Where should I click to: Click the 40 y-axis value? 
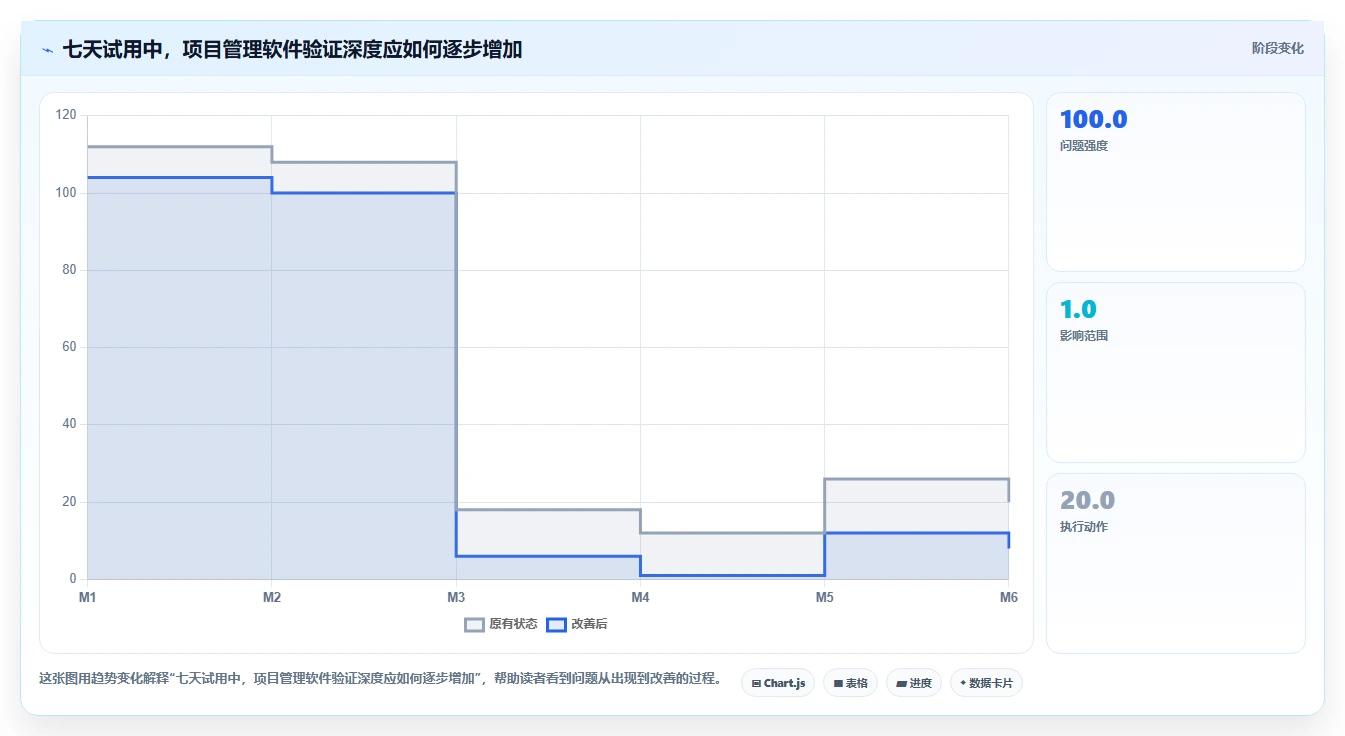pyautogui.click(x=69, y=424)
